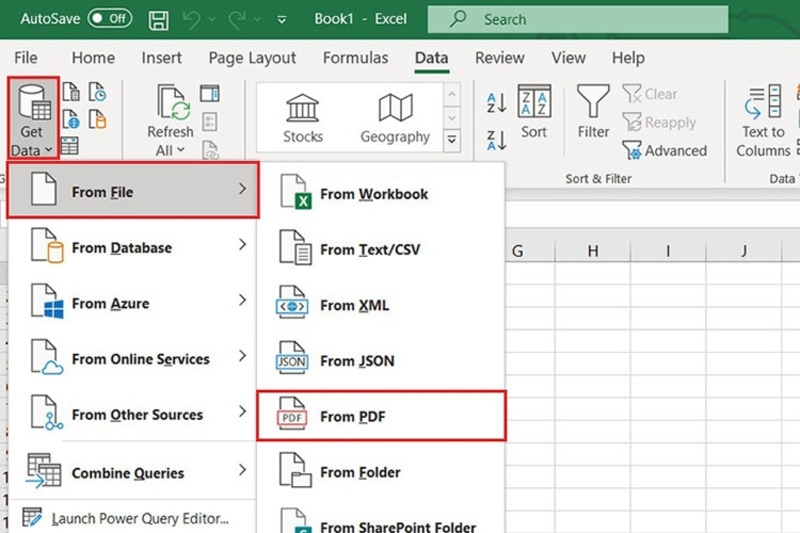
Task: Select the Stocks data type
Action: (x=303, y=118)
